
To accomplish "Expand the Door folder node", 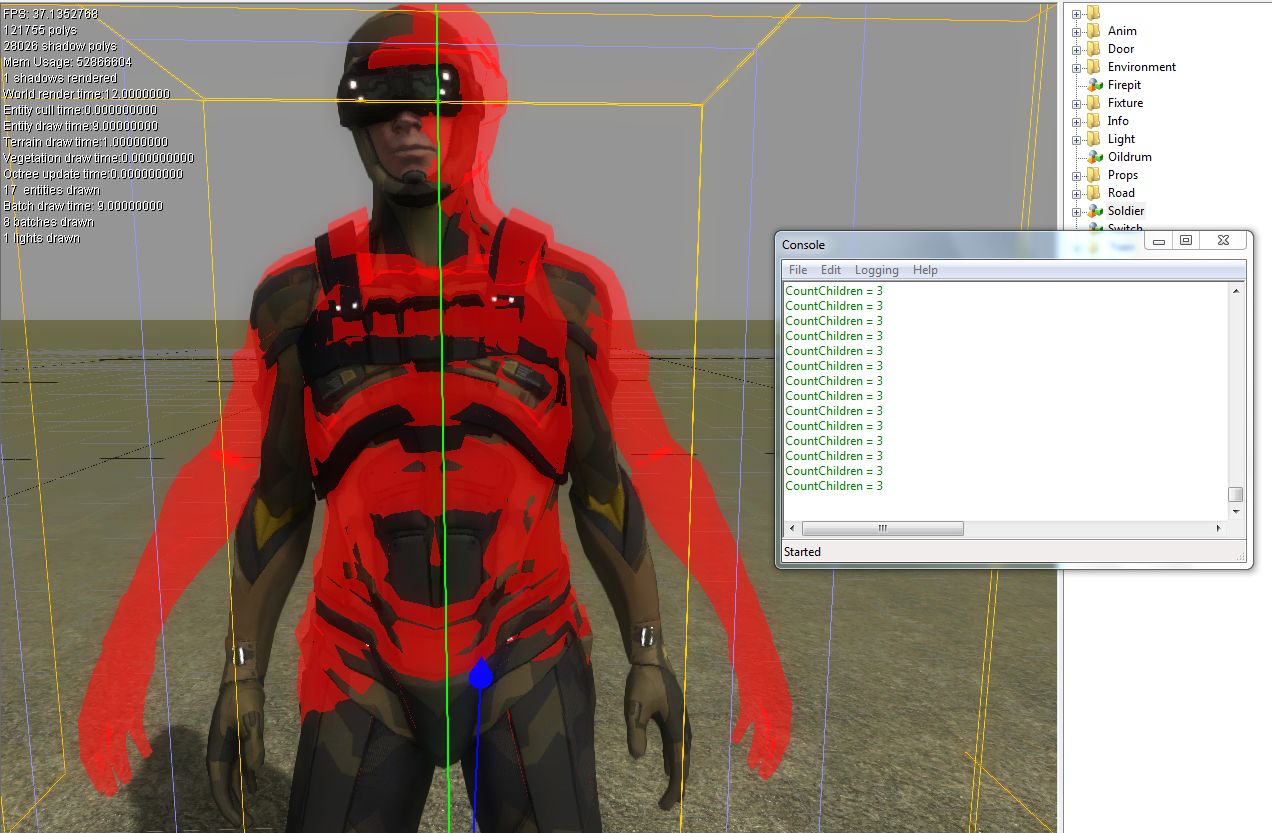I will pyautogui.click(x=1077, y=49).
